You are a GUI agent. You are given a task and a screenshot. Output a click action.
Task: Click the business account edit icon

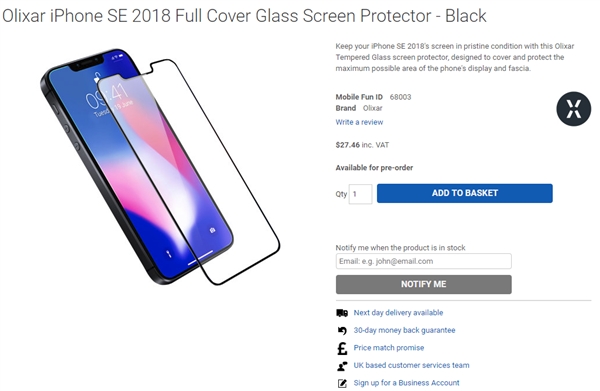click(342, 383)
